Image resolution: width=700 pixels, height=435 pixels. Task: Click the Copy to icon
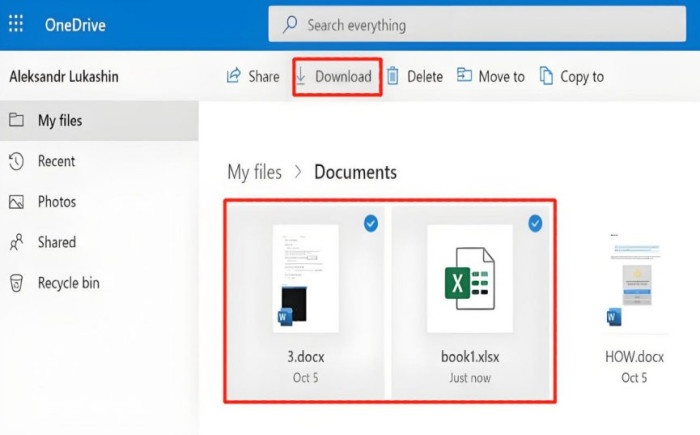pos(546,76)
